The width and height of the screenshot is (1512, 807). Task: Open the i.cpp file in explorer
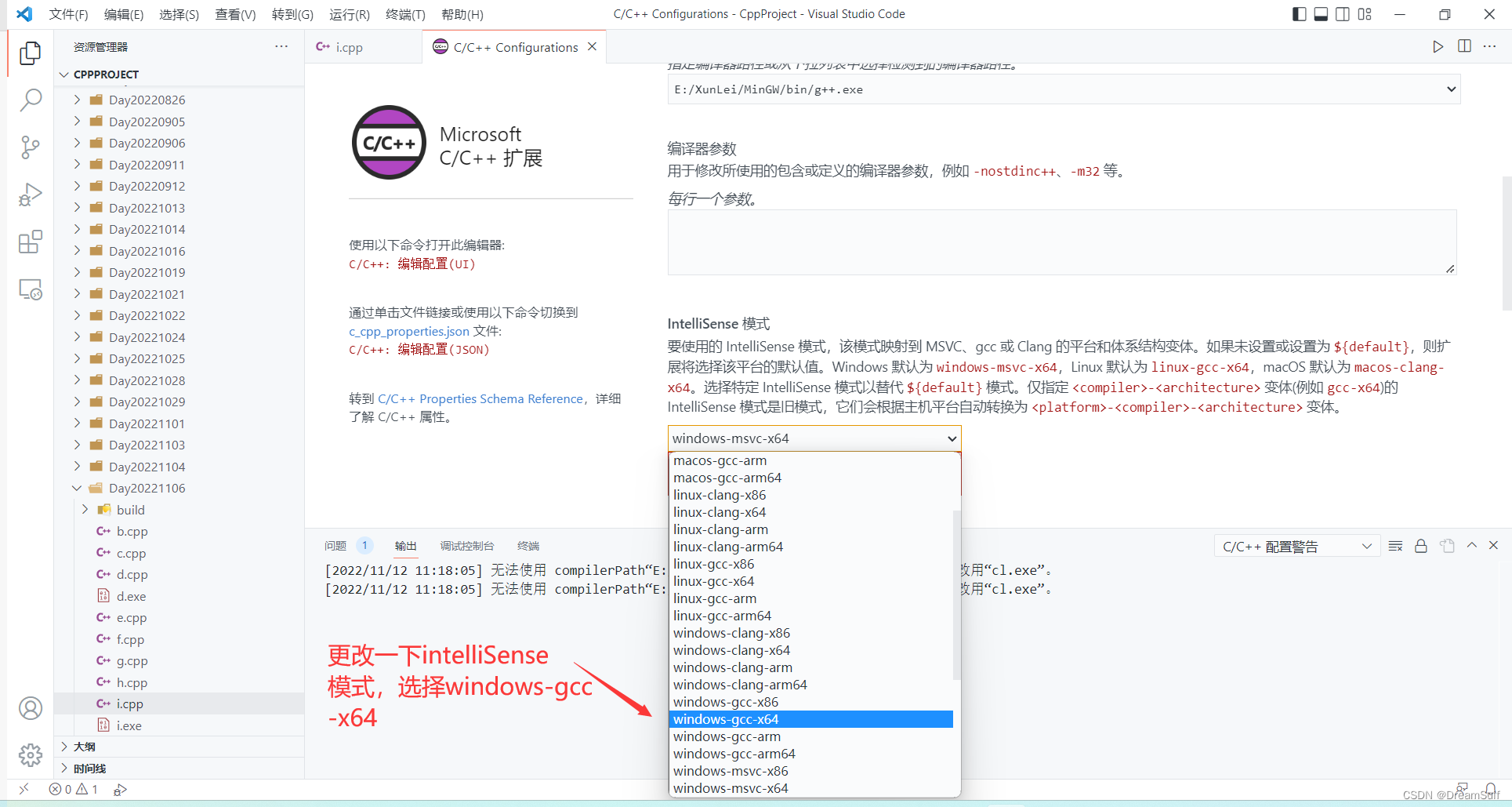[179, 704]
